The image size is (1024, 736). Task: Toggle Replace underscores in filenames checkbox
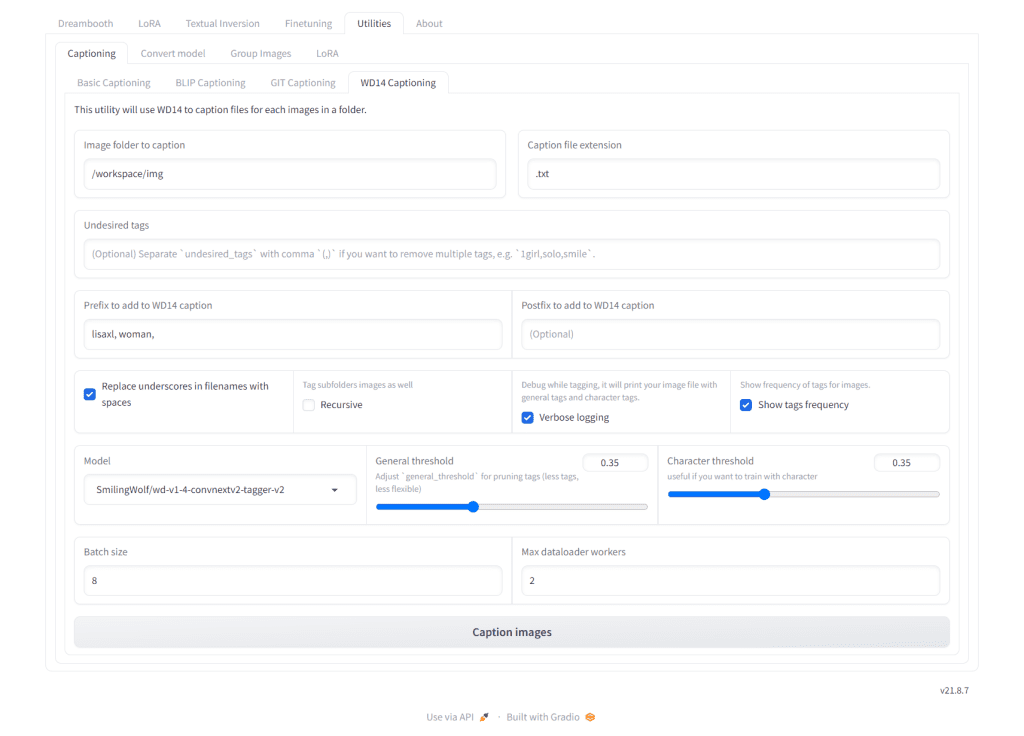90,394
